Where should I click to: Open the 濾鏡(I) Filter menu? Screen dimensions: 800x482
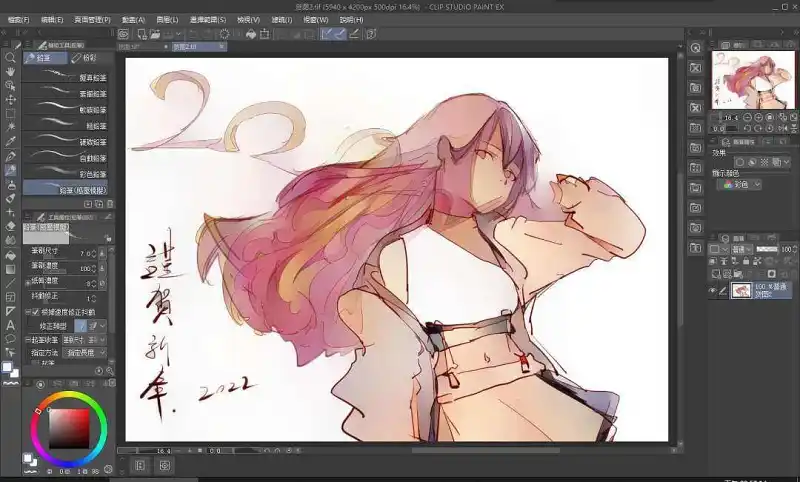(x=282, y=20)
